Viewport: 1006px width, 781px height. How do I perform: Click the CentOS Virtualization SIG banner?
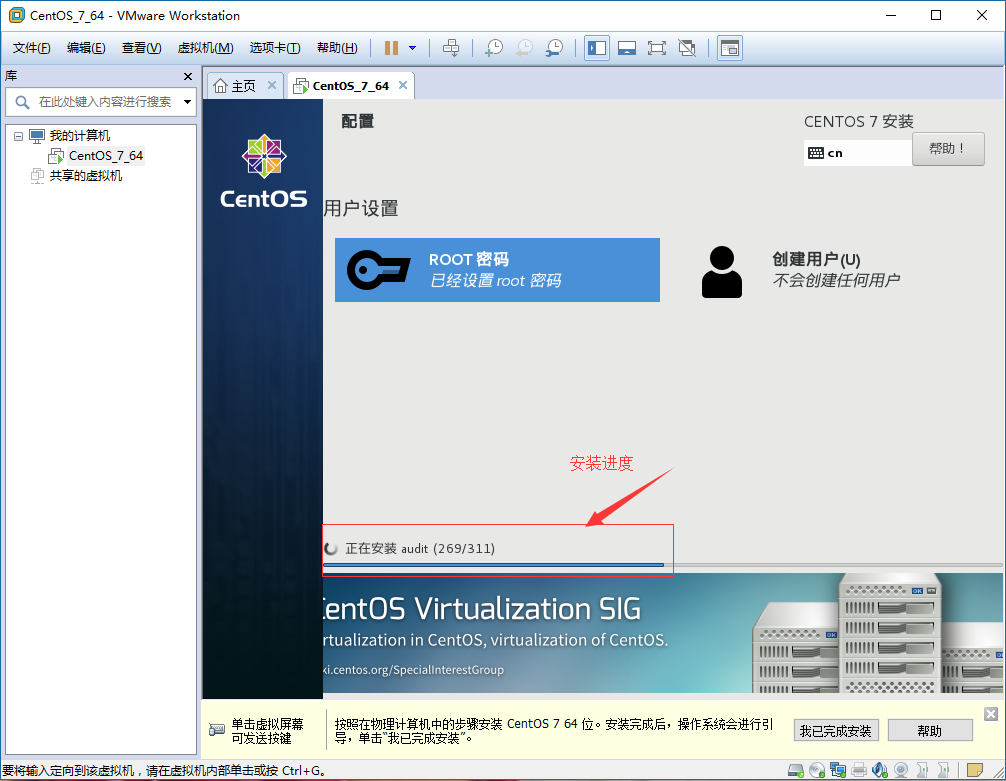[663, 633]
